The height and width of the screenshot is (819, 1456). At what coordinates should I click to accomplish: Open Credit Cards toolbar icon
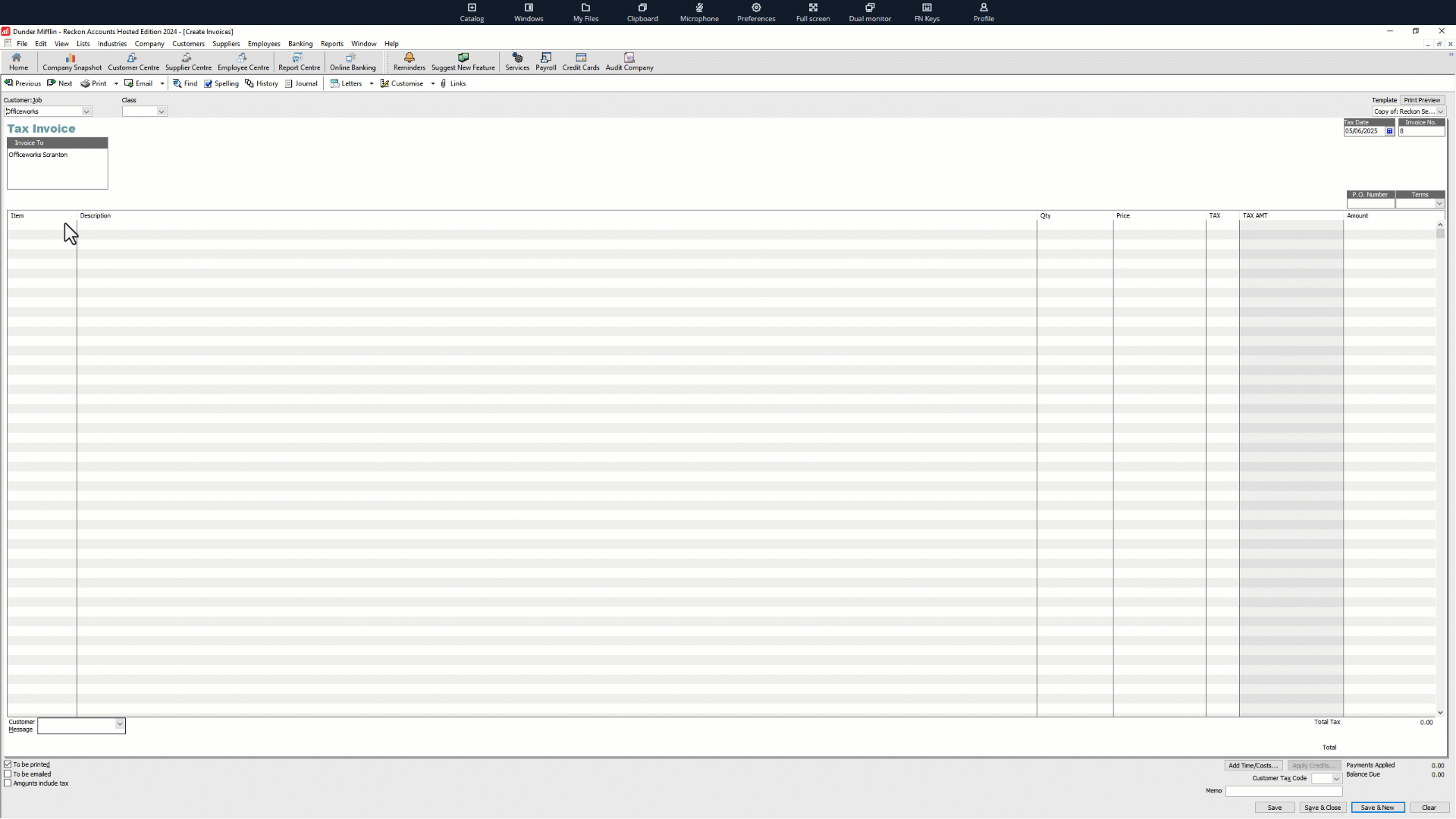(x=580, y=61)
